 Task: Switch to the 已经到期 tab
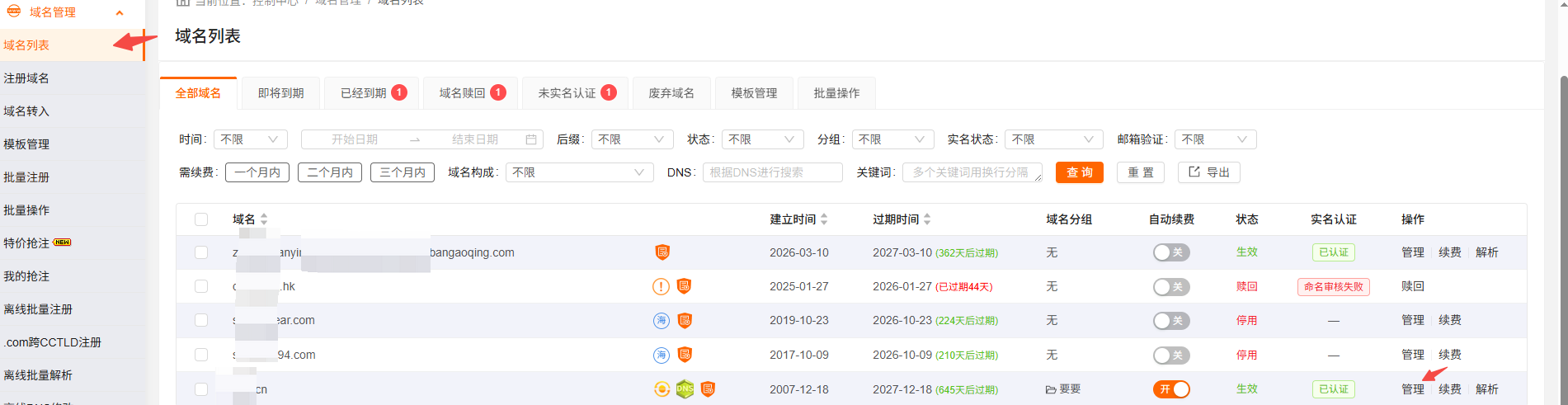[372, 93]
